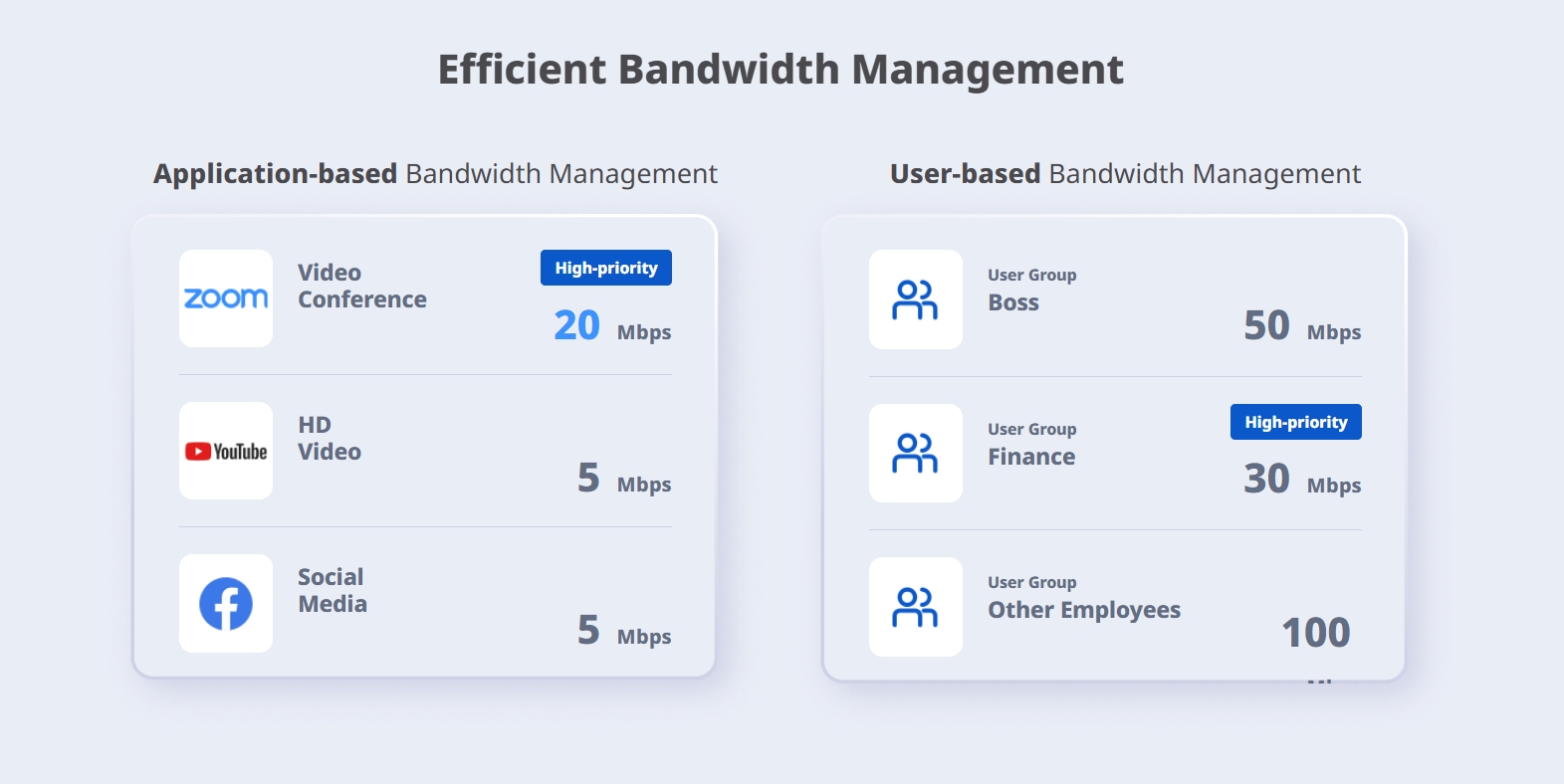Click the Zoom app icon

point(226,298)
